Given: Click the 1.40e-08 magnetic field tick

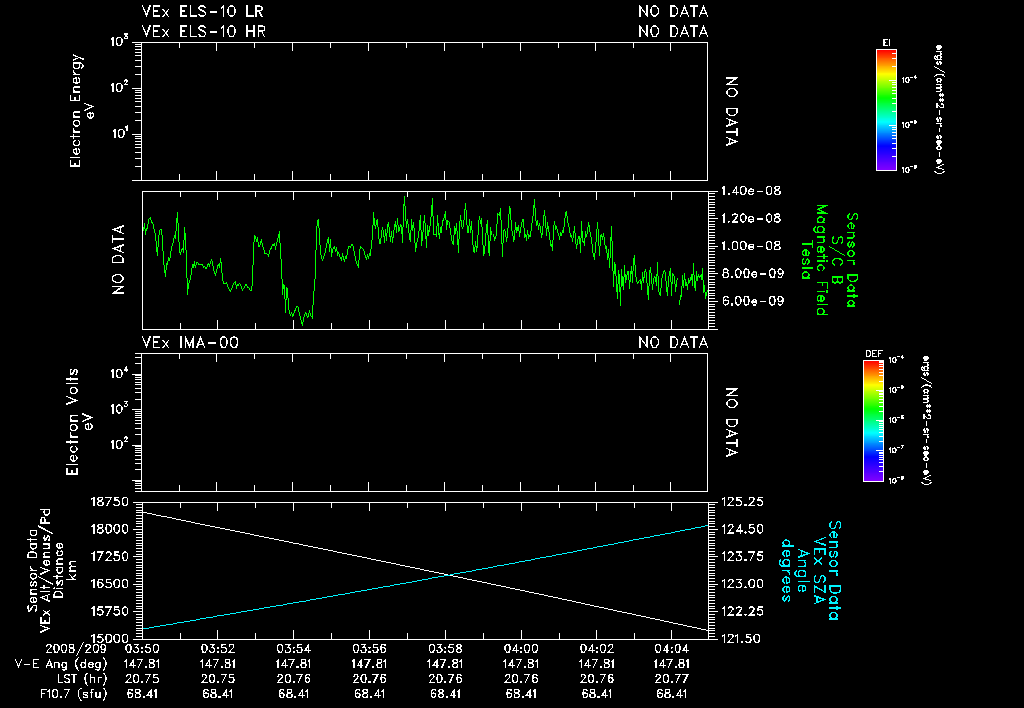Looking at the screenshot, I should click(751, 191).
